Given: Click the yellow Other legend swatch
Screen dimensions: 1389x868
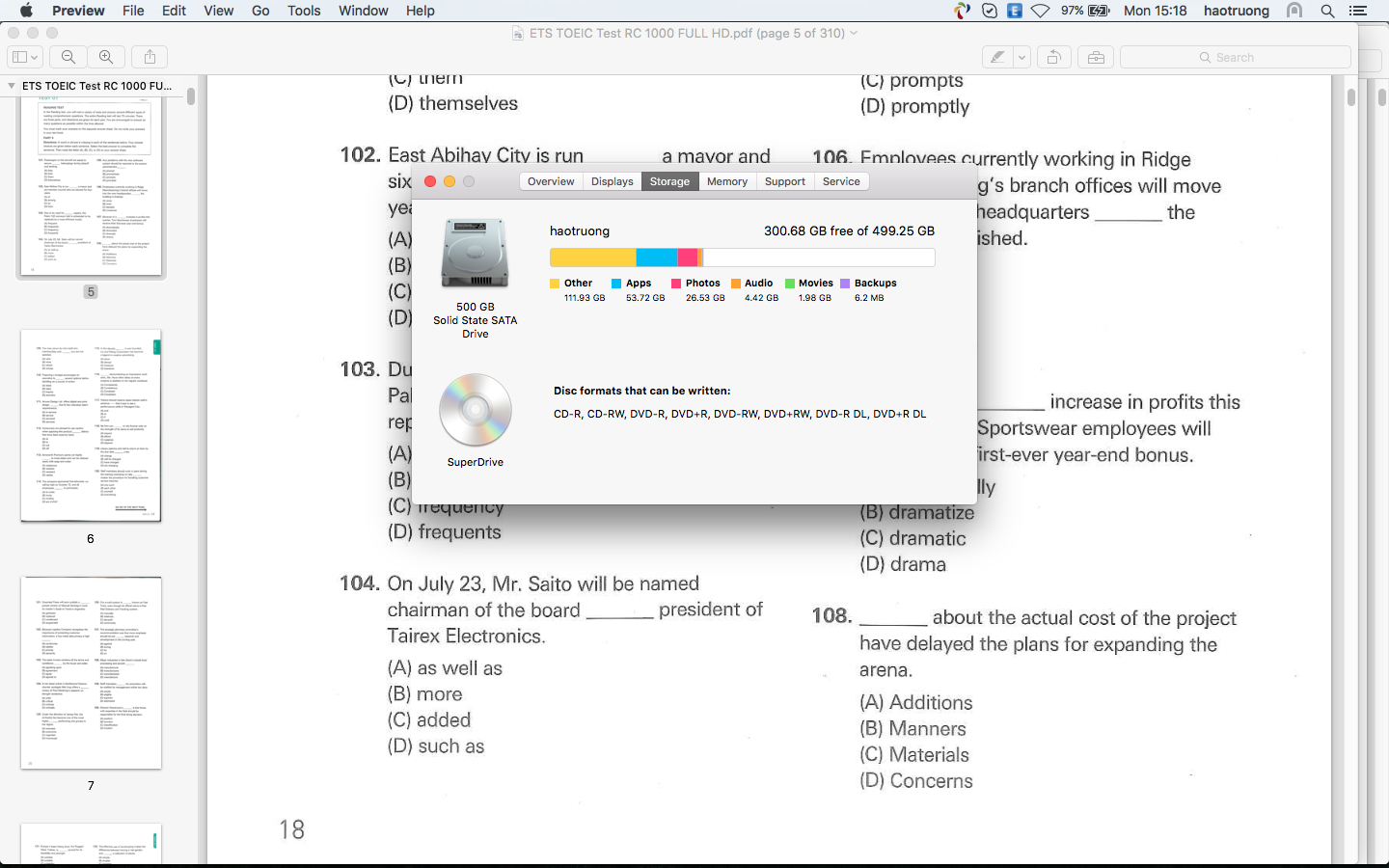Looking at the screenshot, I should point(555,284).
